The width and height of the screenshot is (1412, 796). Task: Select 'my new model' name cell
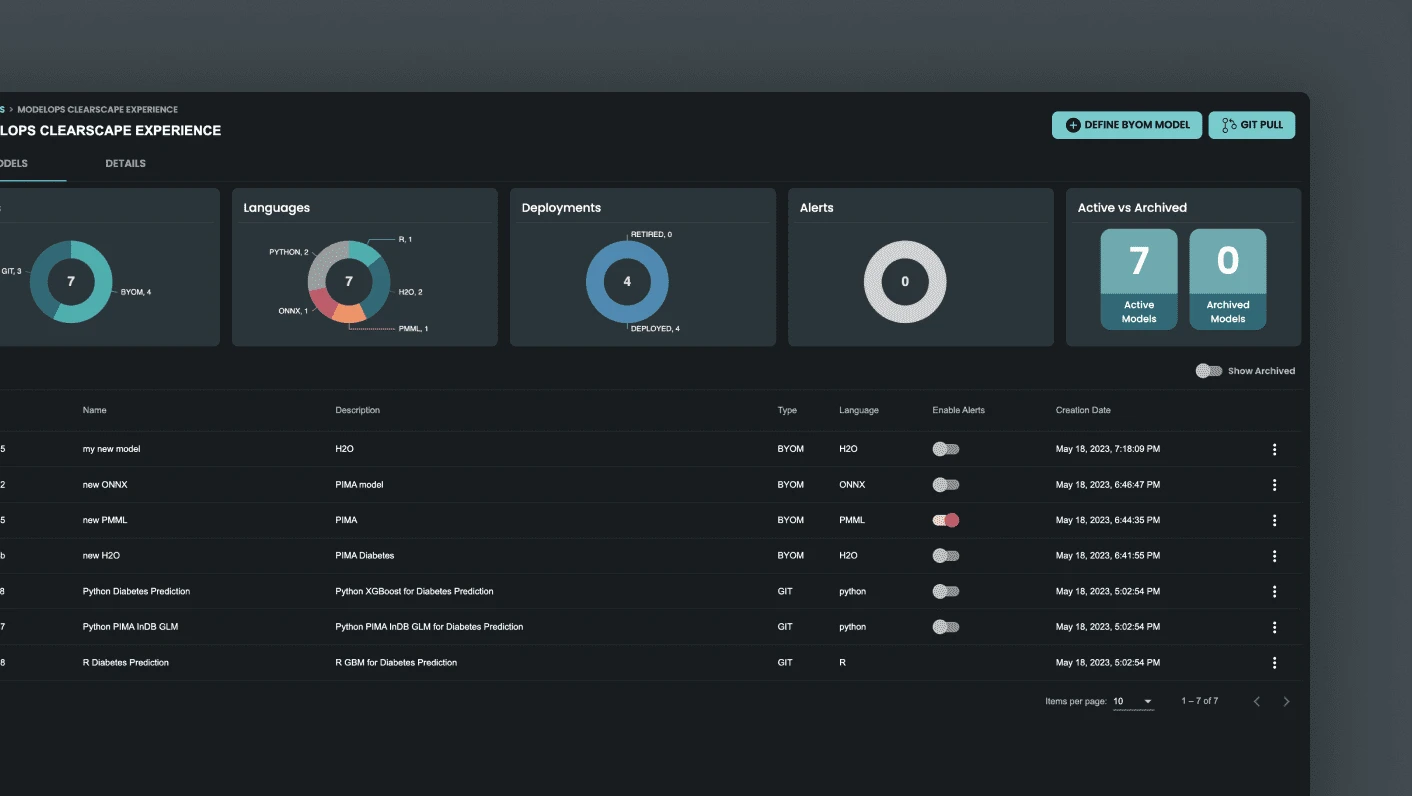point(111,449)
